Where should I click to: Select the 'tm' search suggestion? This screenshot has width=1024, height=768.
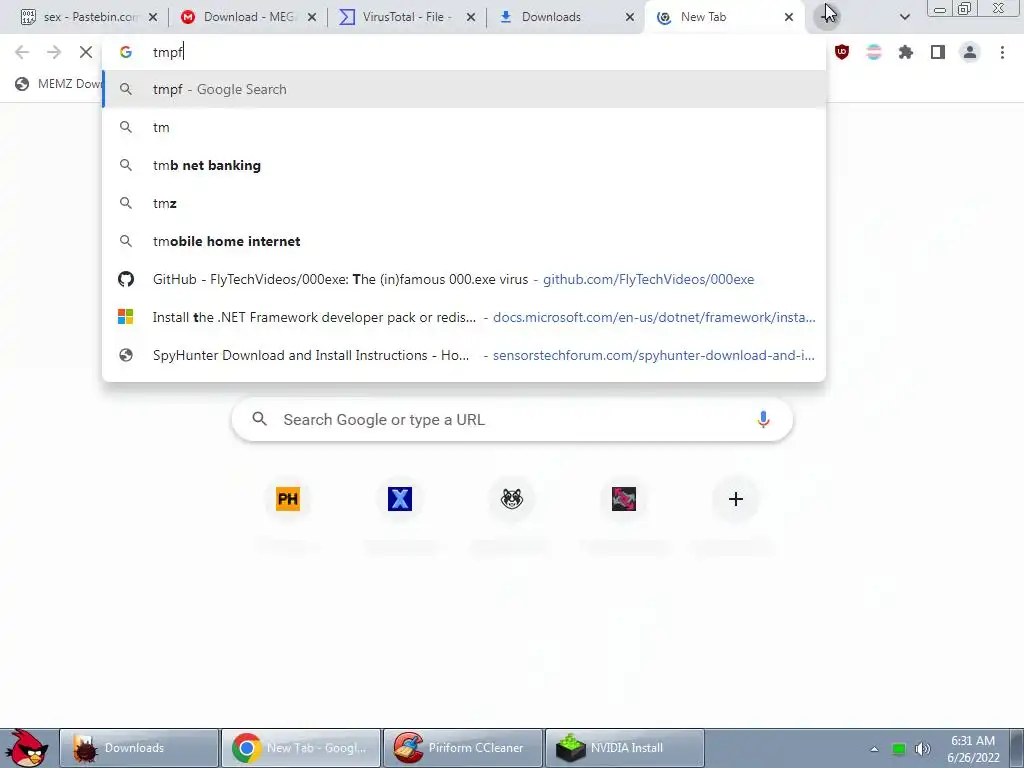coord(464,127)
